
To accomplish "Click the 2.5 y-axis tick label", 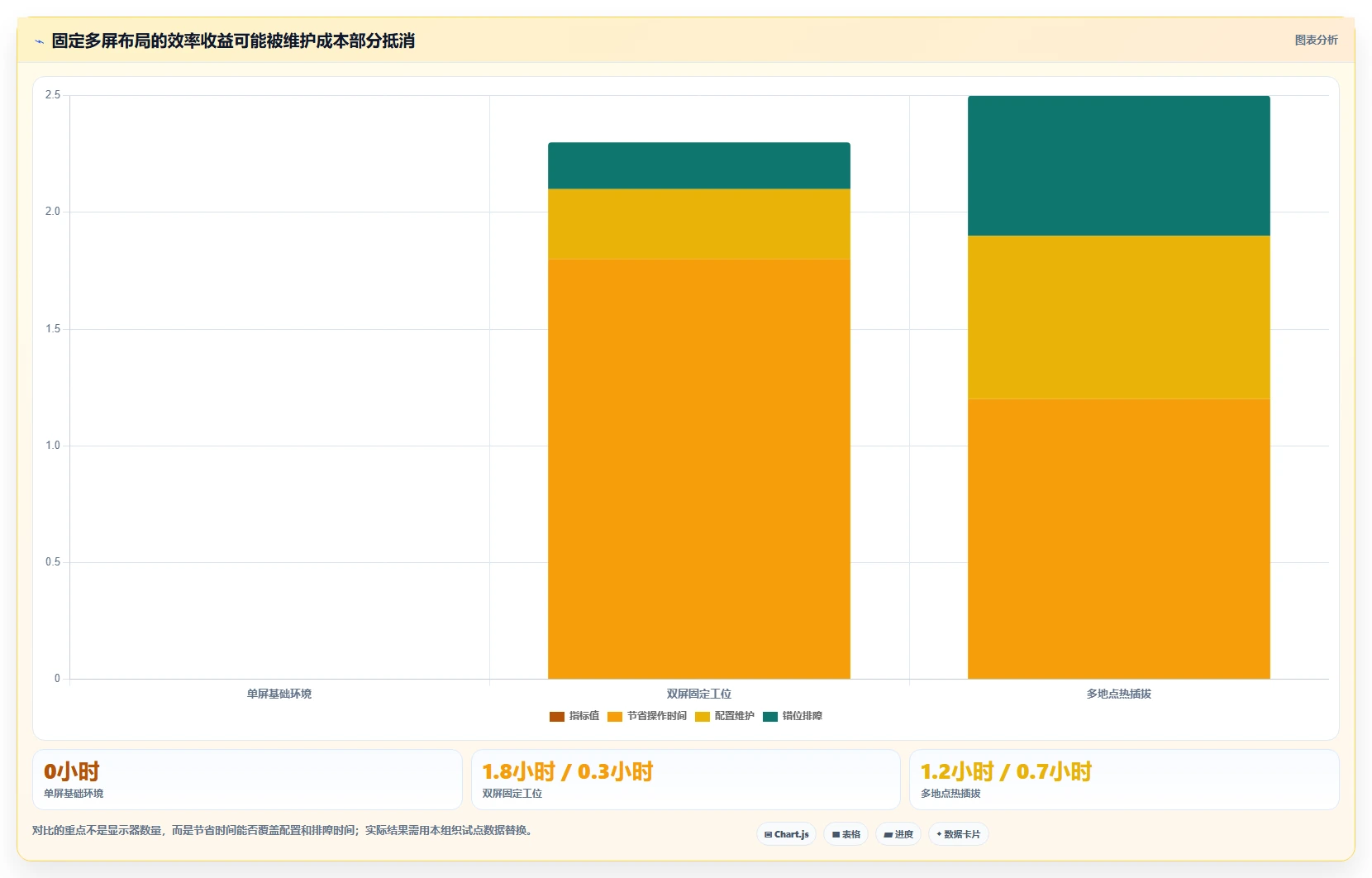I will click(x=53, y=95).
